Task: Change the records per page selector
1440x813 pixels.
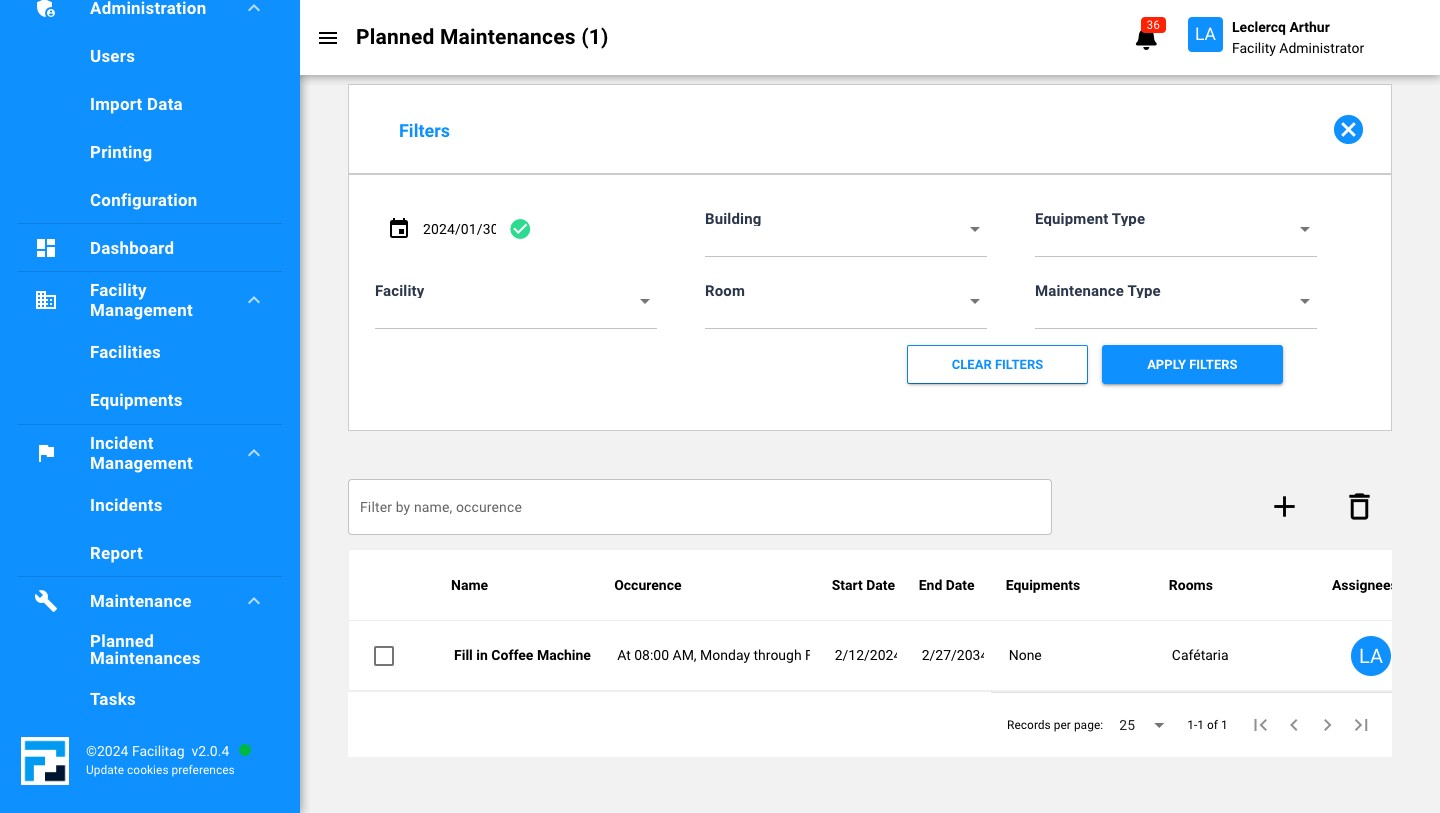Action: [1142, 725]
